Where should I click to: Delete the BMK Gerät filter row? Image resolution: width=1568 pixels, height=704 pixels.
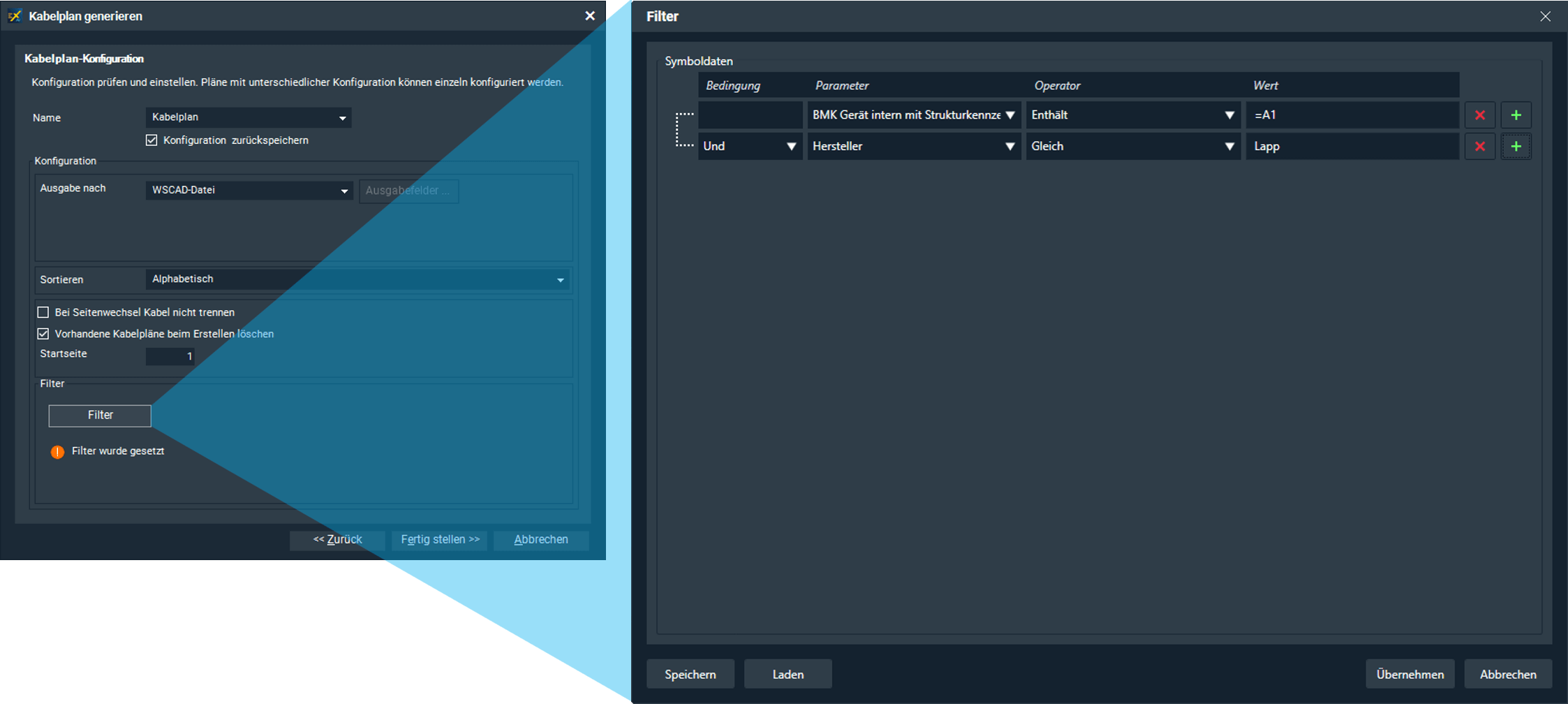[1479, 115]
